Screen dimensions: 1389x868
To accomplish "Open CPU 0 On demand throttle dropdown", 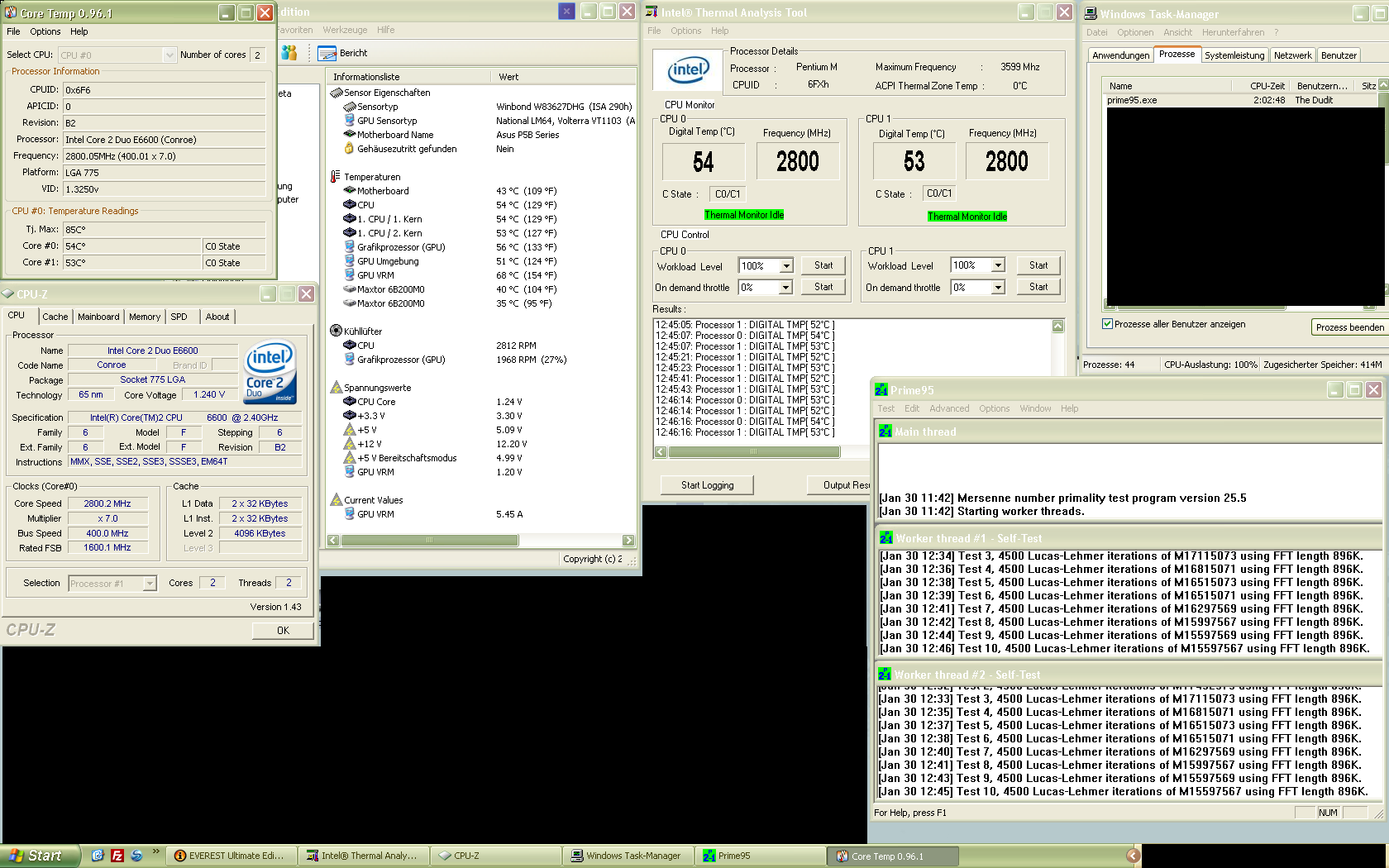I will tap(786, 288).
